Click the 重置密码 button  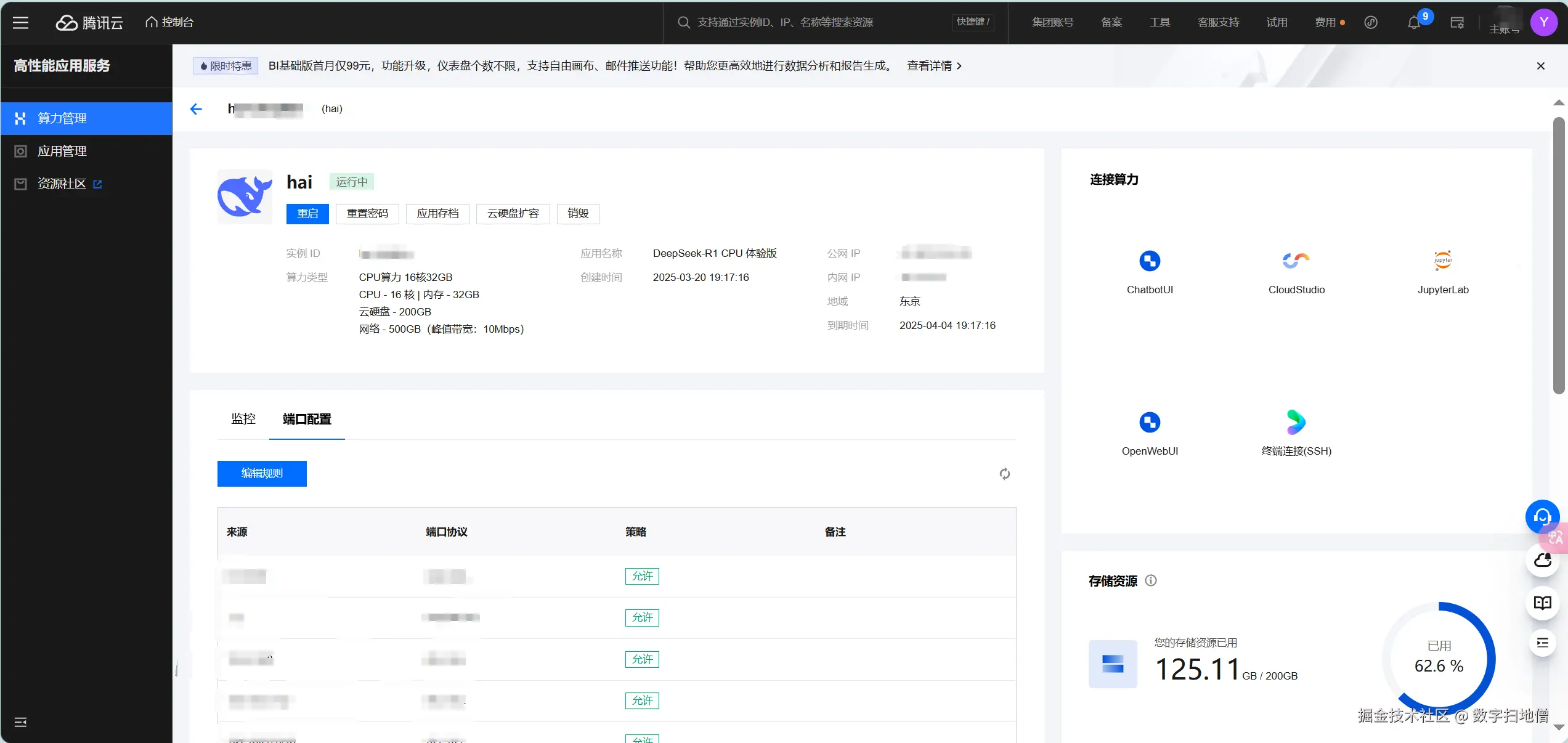coord(367,213)
